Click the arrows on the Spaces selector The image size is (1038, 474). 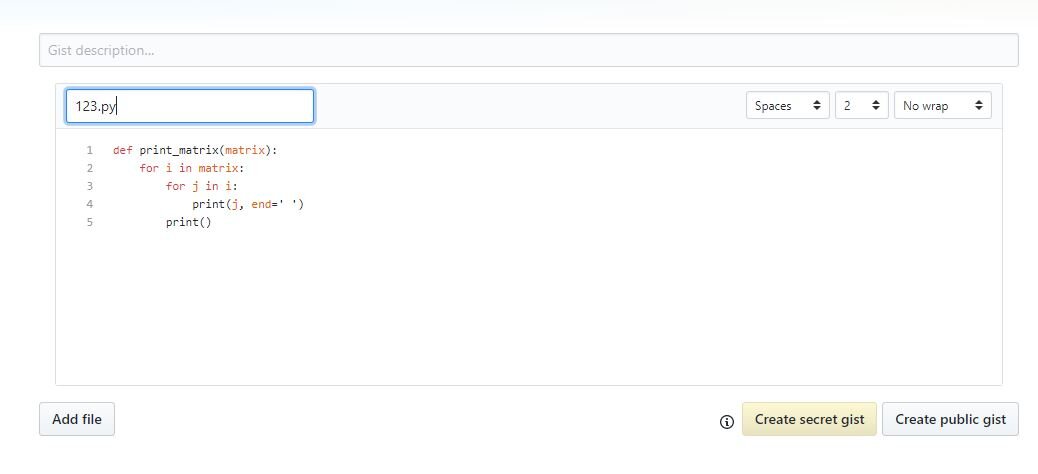pos(817,105)
